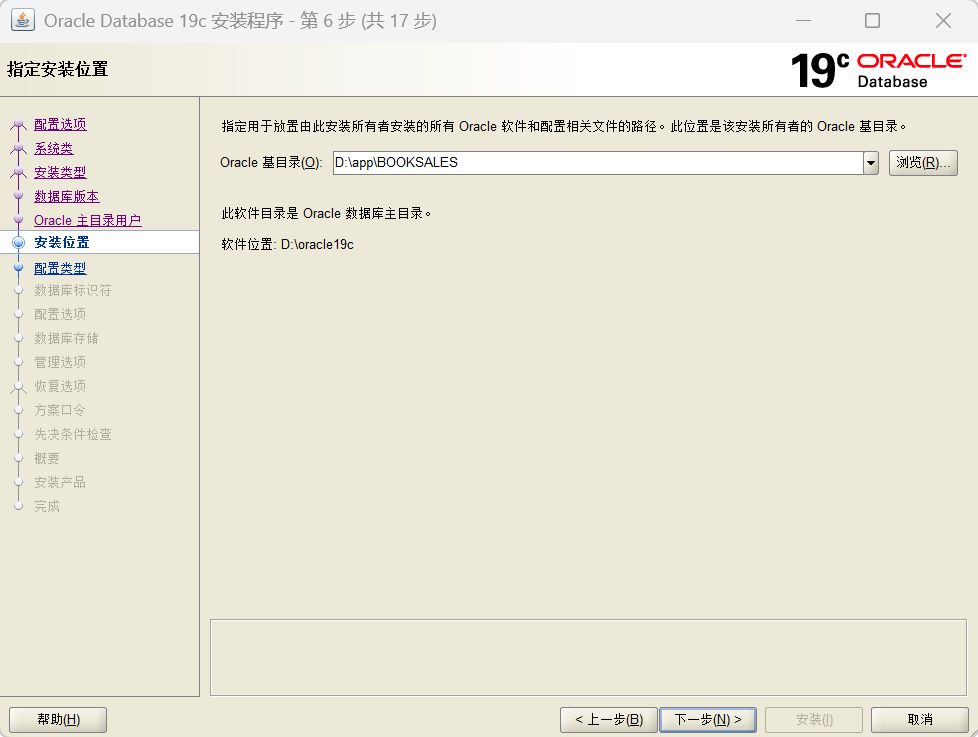Click the Oracle 基目录 path input field

pos(598,163)
